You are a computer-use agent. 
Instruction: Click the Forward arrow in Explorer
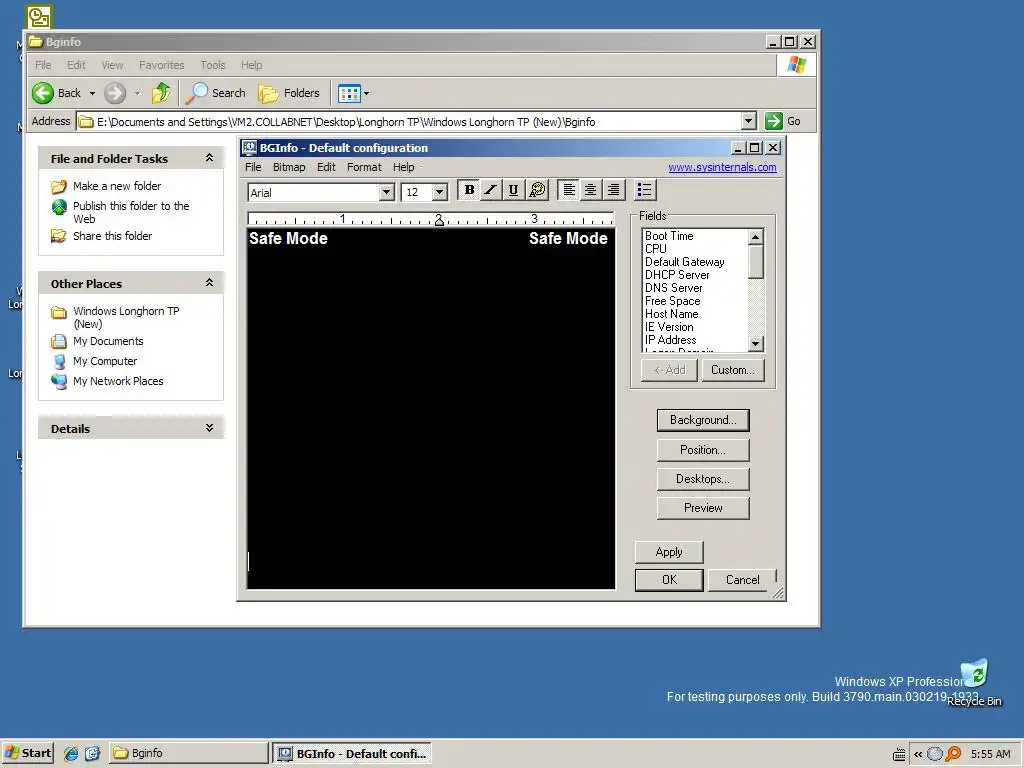pos(115,93)
